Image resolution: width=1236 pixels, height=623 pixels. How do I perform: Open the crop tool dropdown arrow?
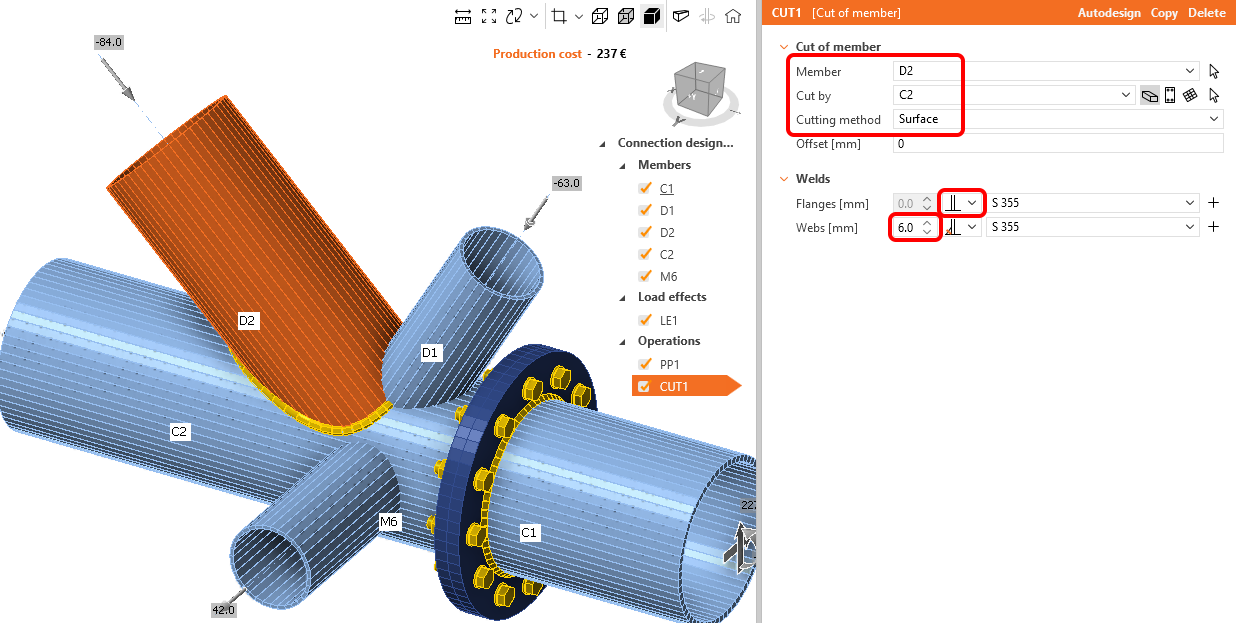click(579, 16)
